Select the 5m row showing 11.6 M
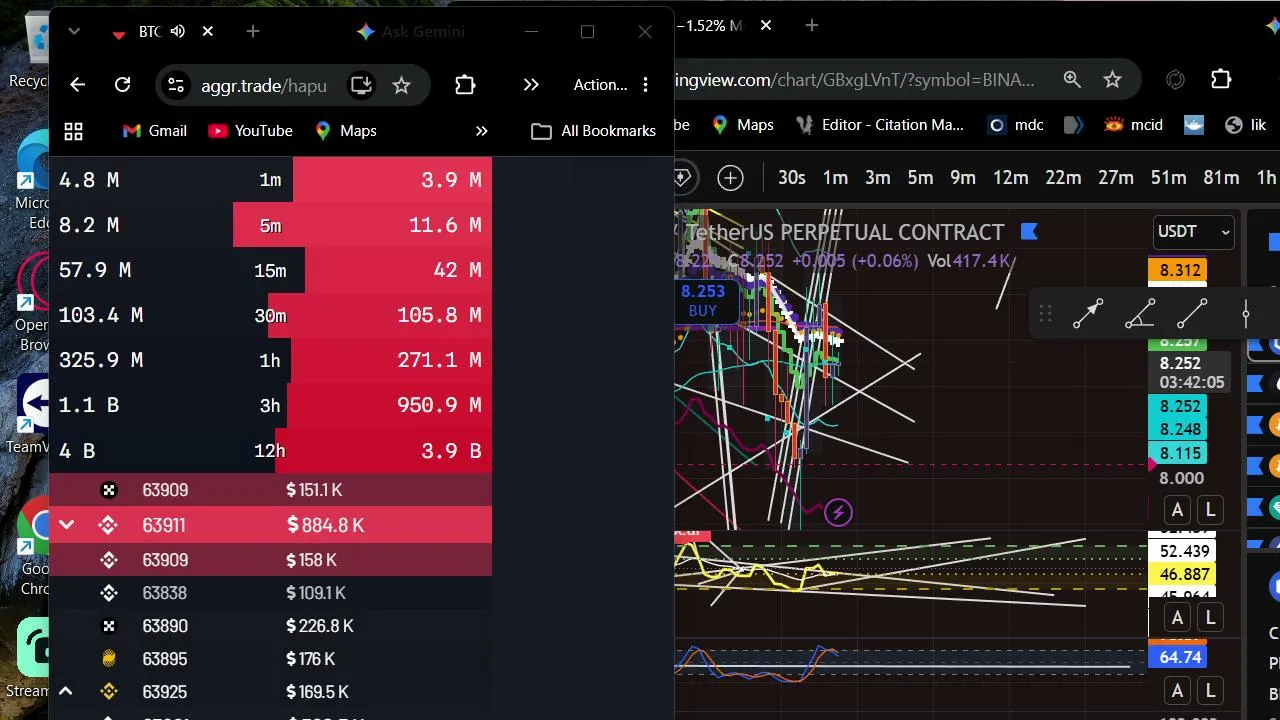 click(270, 225)
